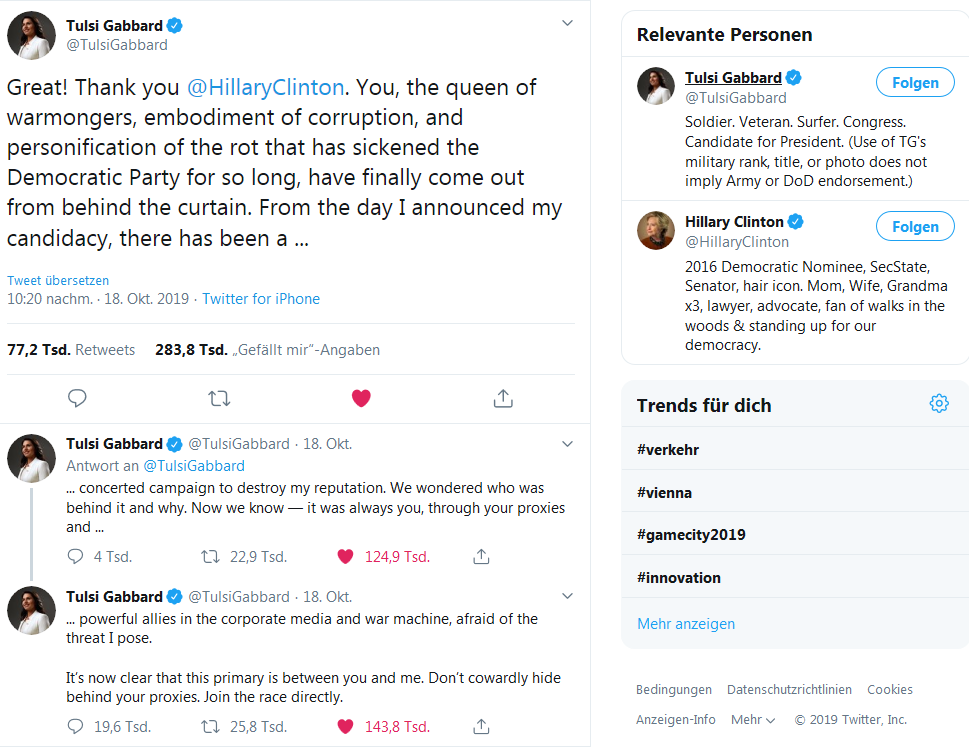Open the main tweet's options chevron
The image size is (969, 747).
(x=567, y=23)
